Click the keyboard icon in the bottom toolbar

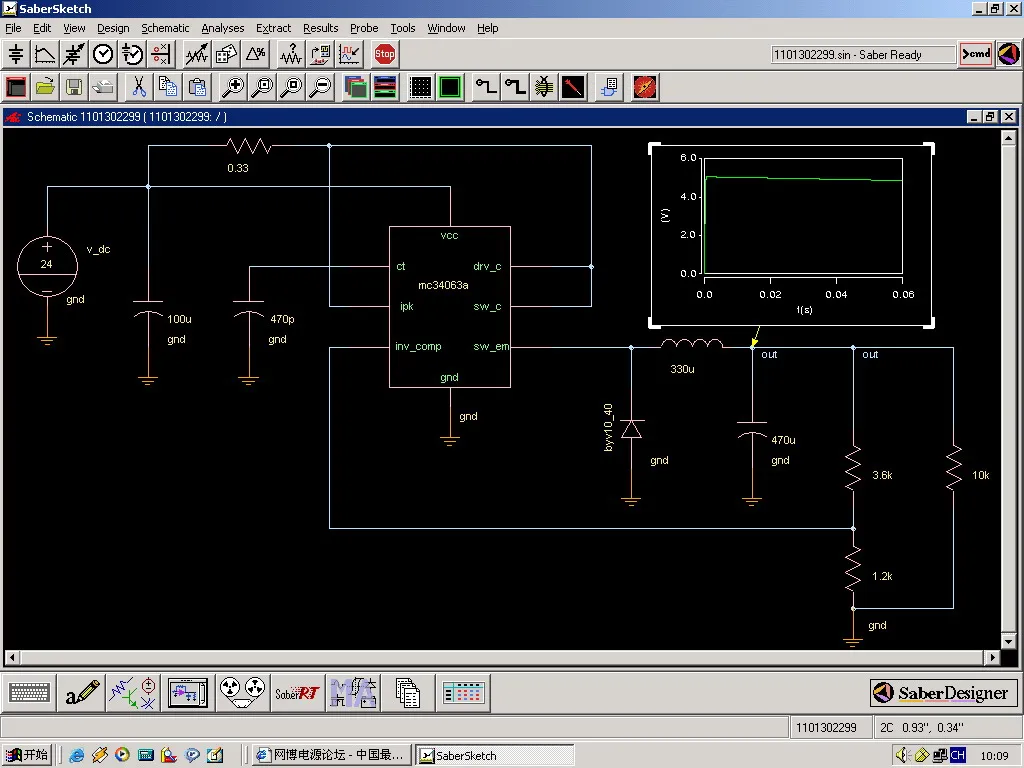[29, 692]
